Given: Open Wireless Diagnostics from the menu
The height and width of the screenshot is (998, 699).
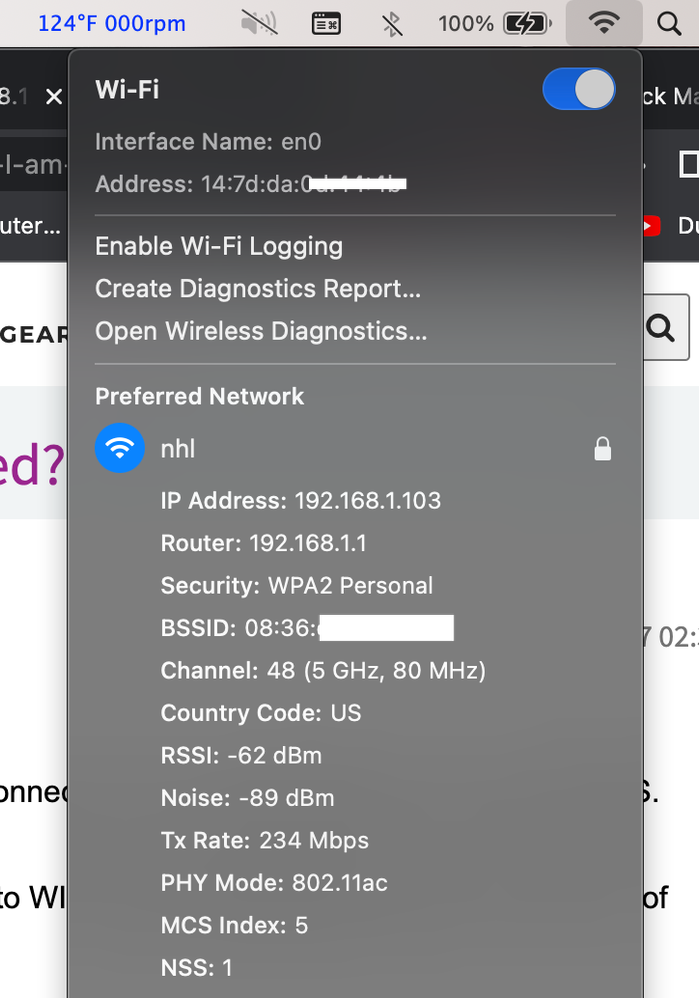Looking at the screenshot, I should click(261, 331).
